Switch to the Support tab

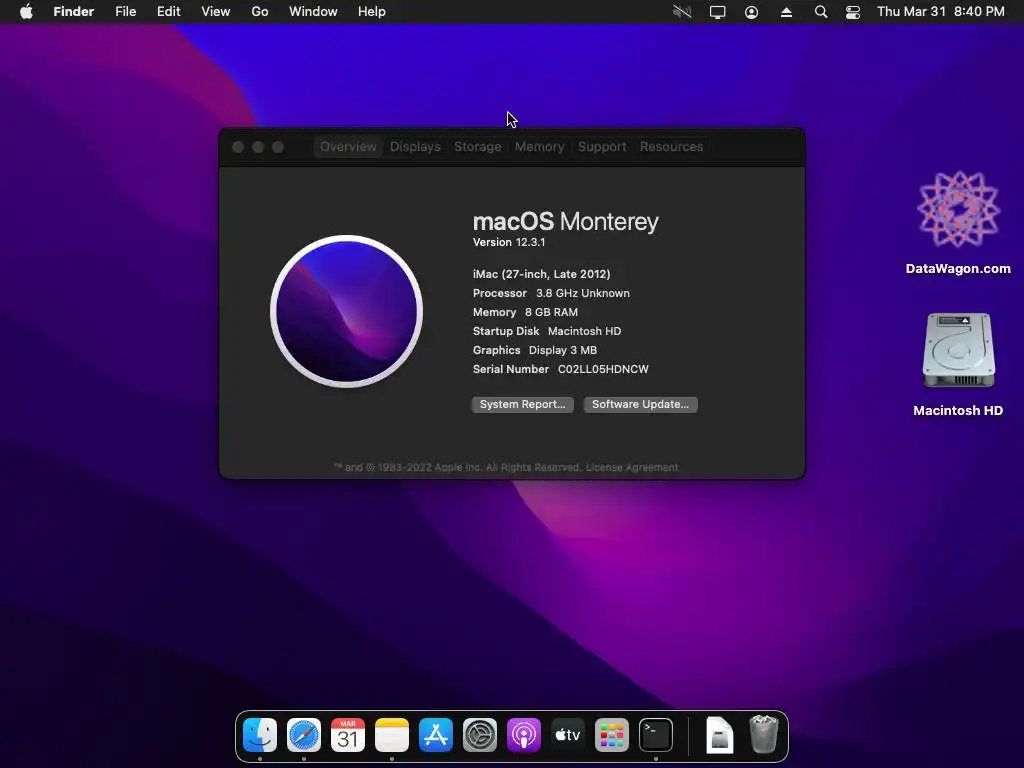(602, 146)
